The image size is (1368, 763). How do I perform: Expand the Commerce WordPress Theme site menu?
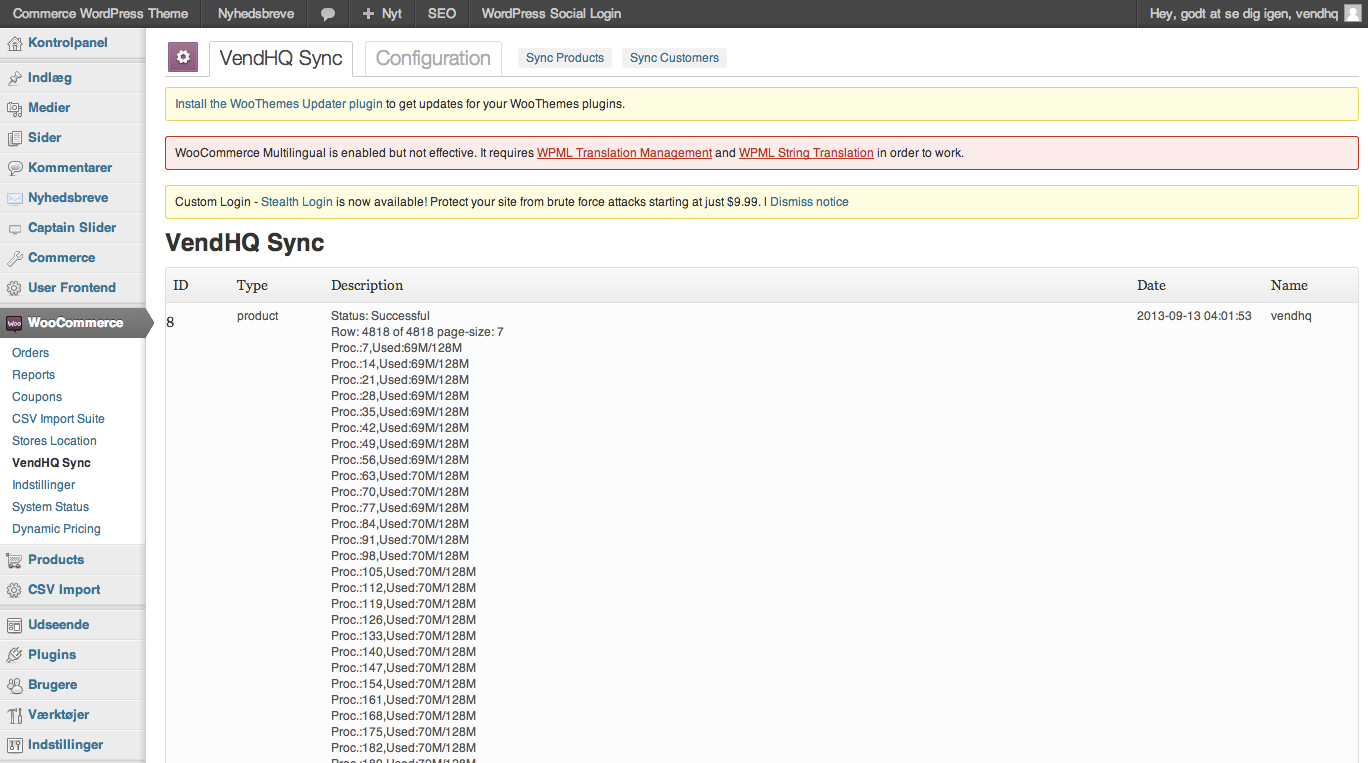(x=100, y=14)
